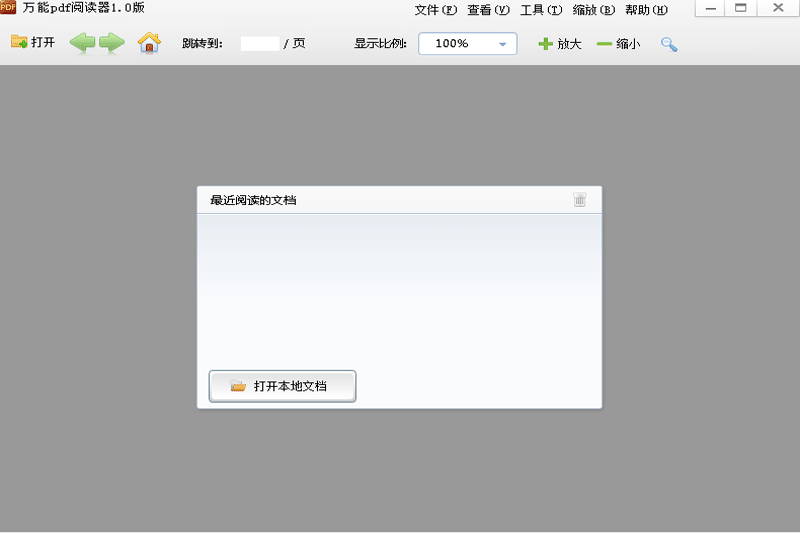Go to previous page with left green arrow
Viewport: 800px width, 533px height.
pyautogui.click(x=82, y=43)
